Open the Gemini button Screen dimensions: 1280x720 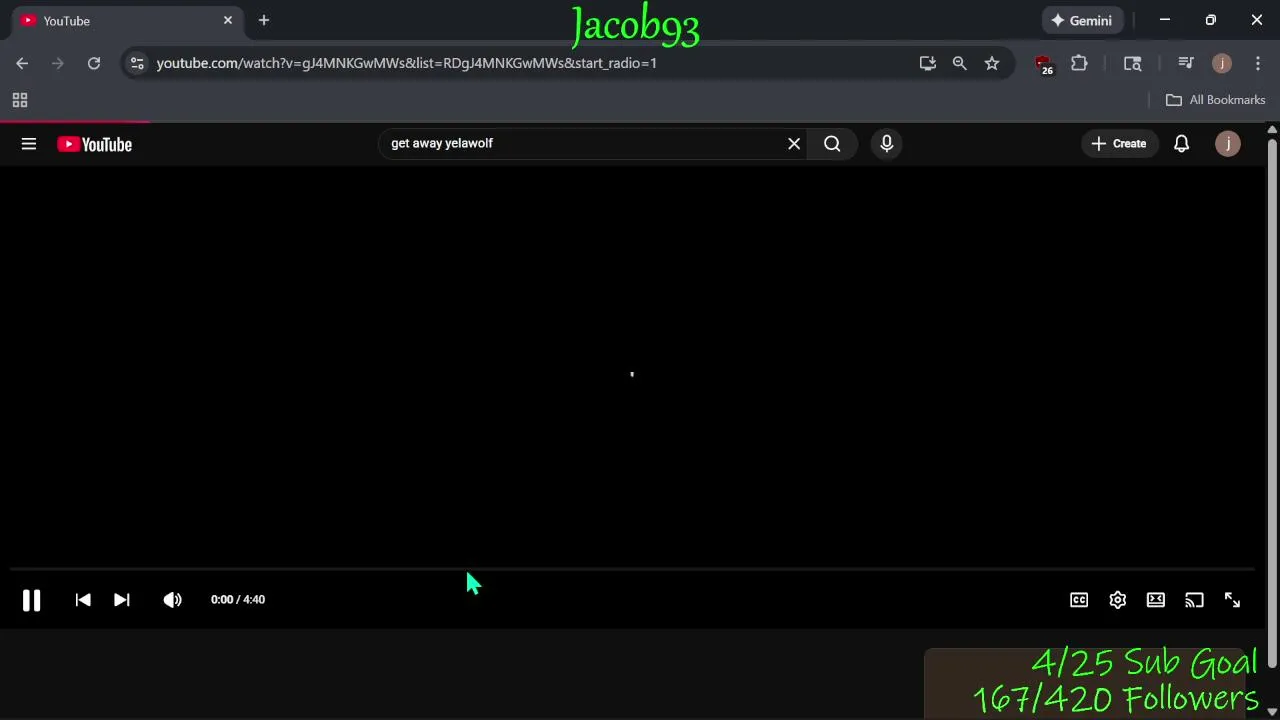click(x=1083, y=20)
